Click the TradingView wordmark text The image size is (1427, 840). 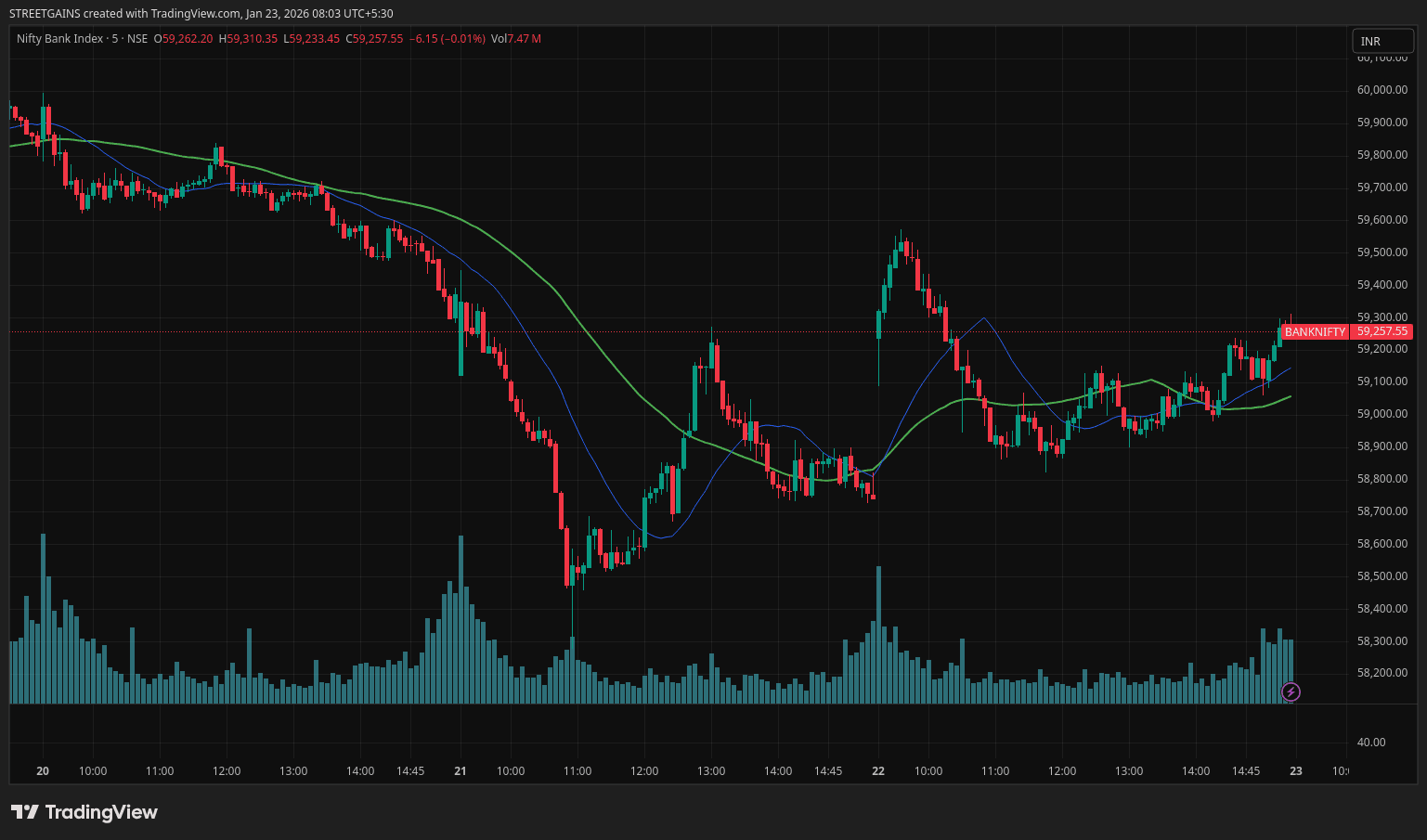[101, 812]
